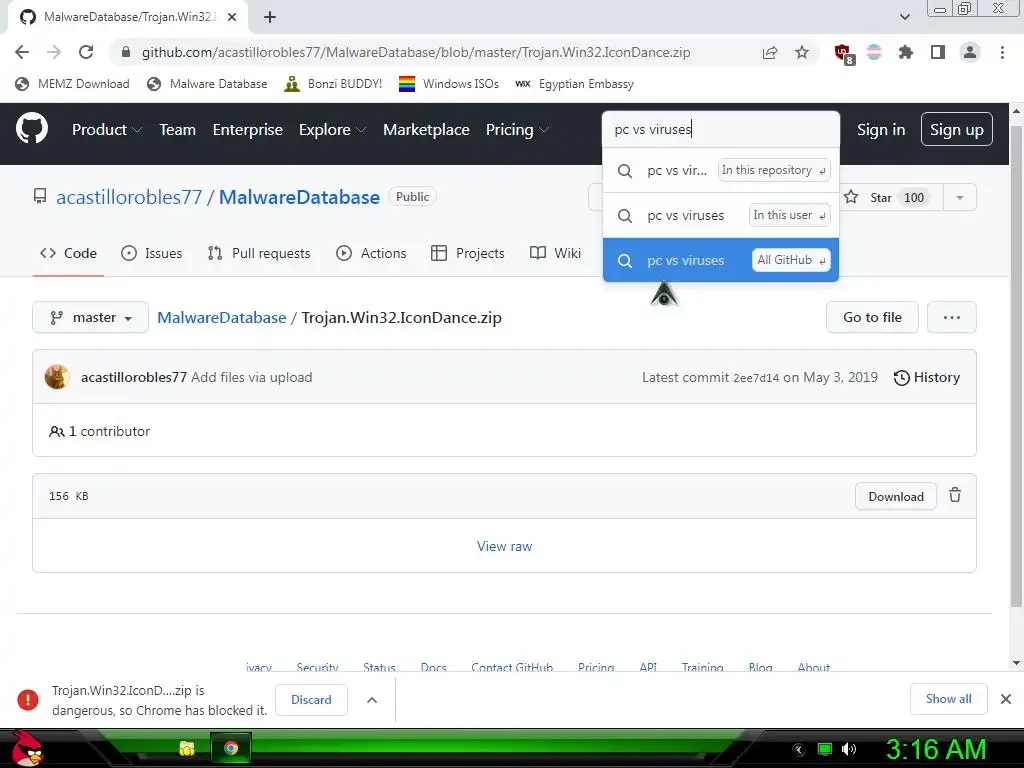The width and height of the screenshot is (1024, 768).
Task: Click the Go to file button
Action: 872,317
